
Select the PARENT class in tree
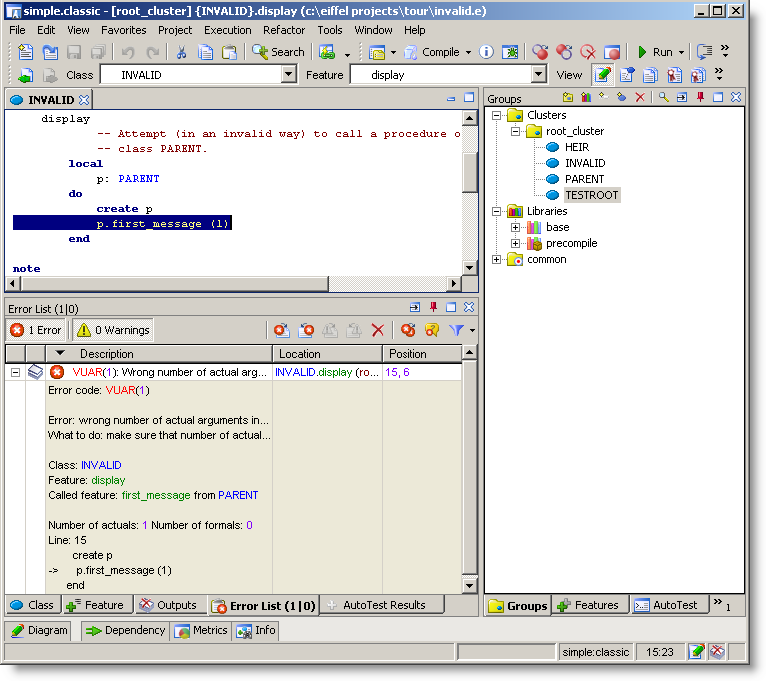click(x=584, y=179)
